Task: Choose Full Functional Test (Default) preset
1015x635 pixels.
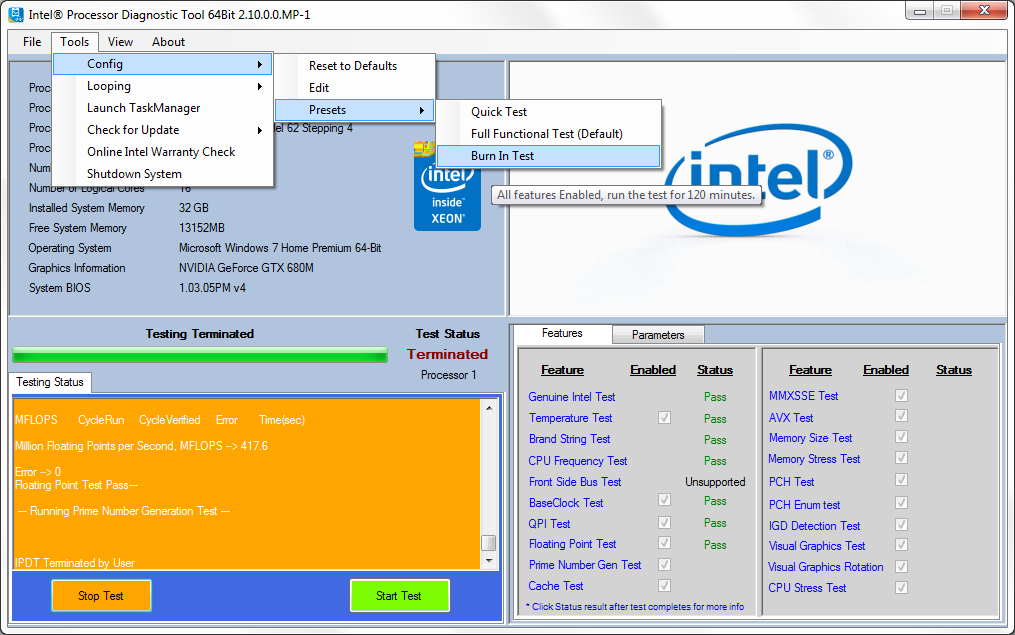Action: point(548,134)
